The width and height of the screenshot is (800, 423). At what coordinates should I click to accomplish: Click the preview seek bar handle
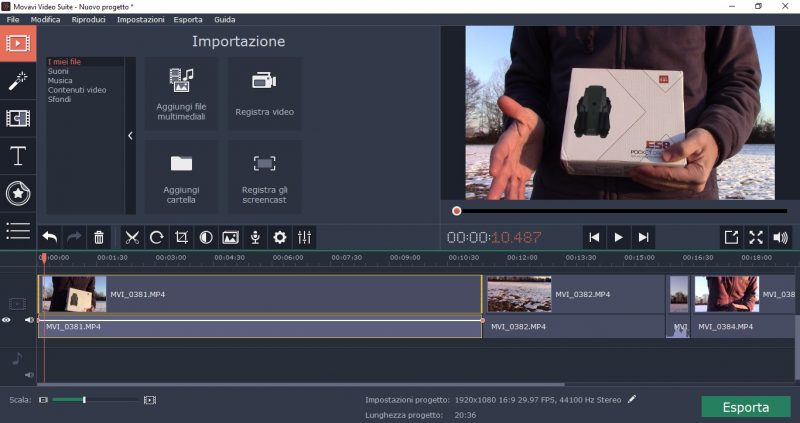(x=457, y=211)
